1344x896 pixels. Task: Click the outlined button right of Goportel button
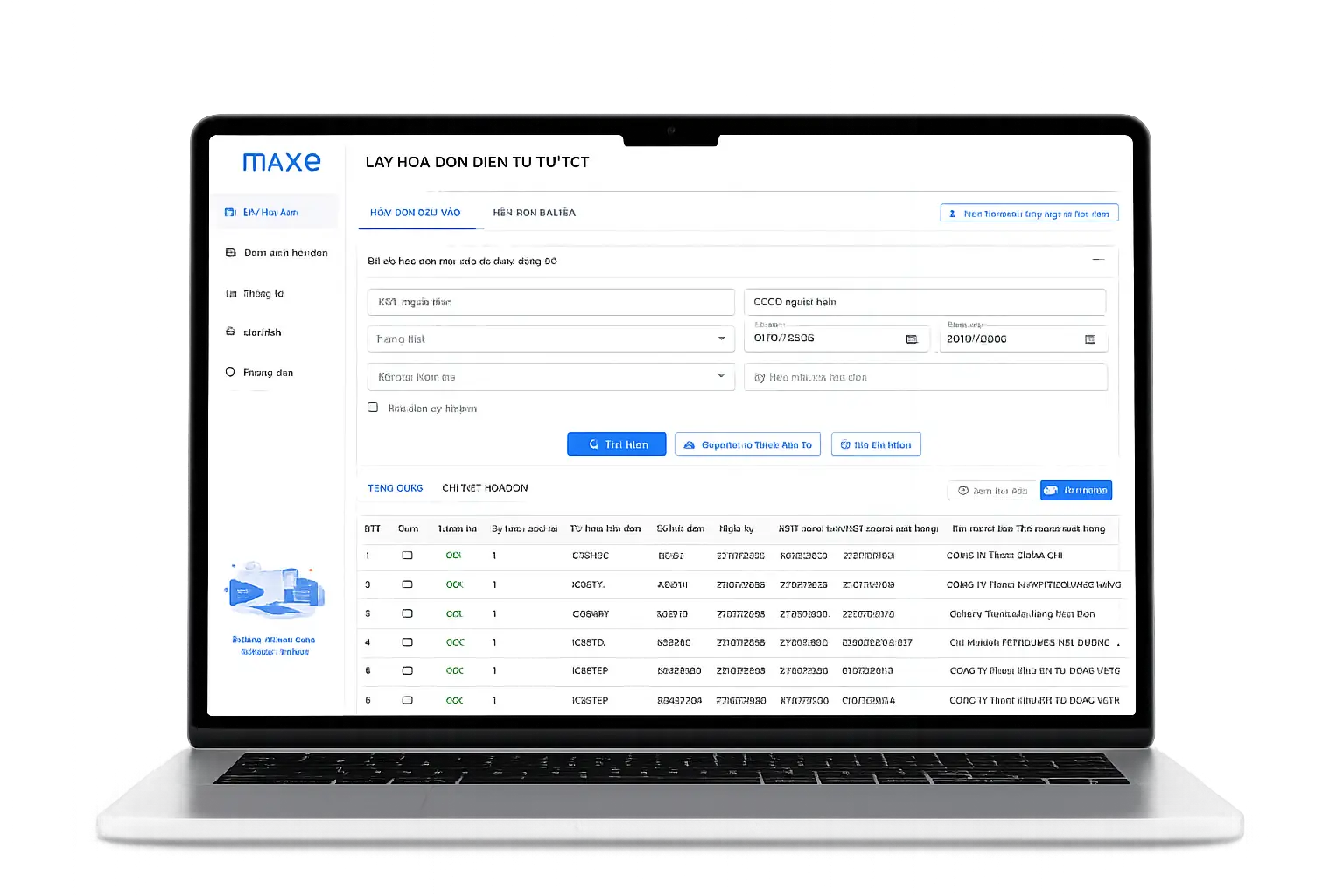(876, 444)
